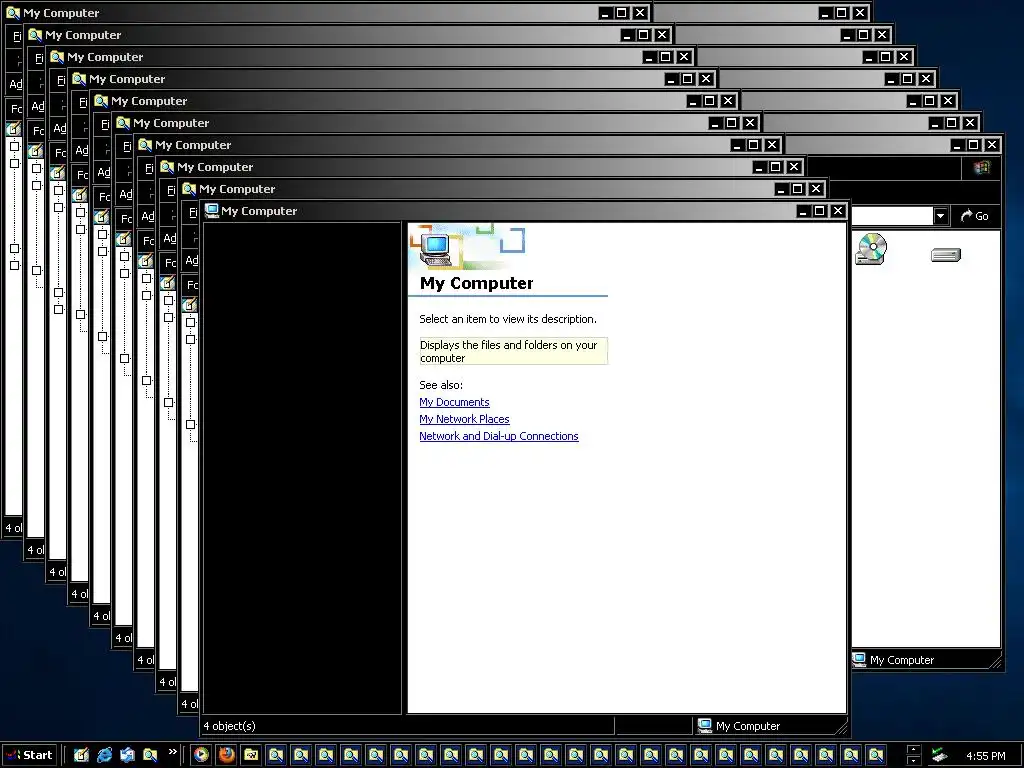The height and width of the screenshot is (768, 1024).
Task: Switch to Firefox taskbar button
Action: pos(226,755)
